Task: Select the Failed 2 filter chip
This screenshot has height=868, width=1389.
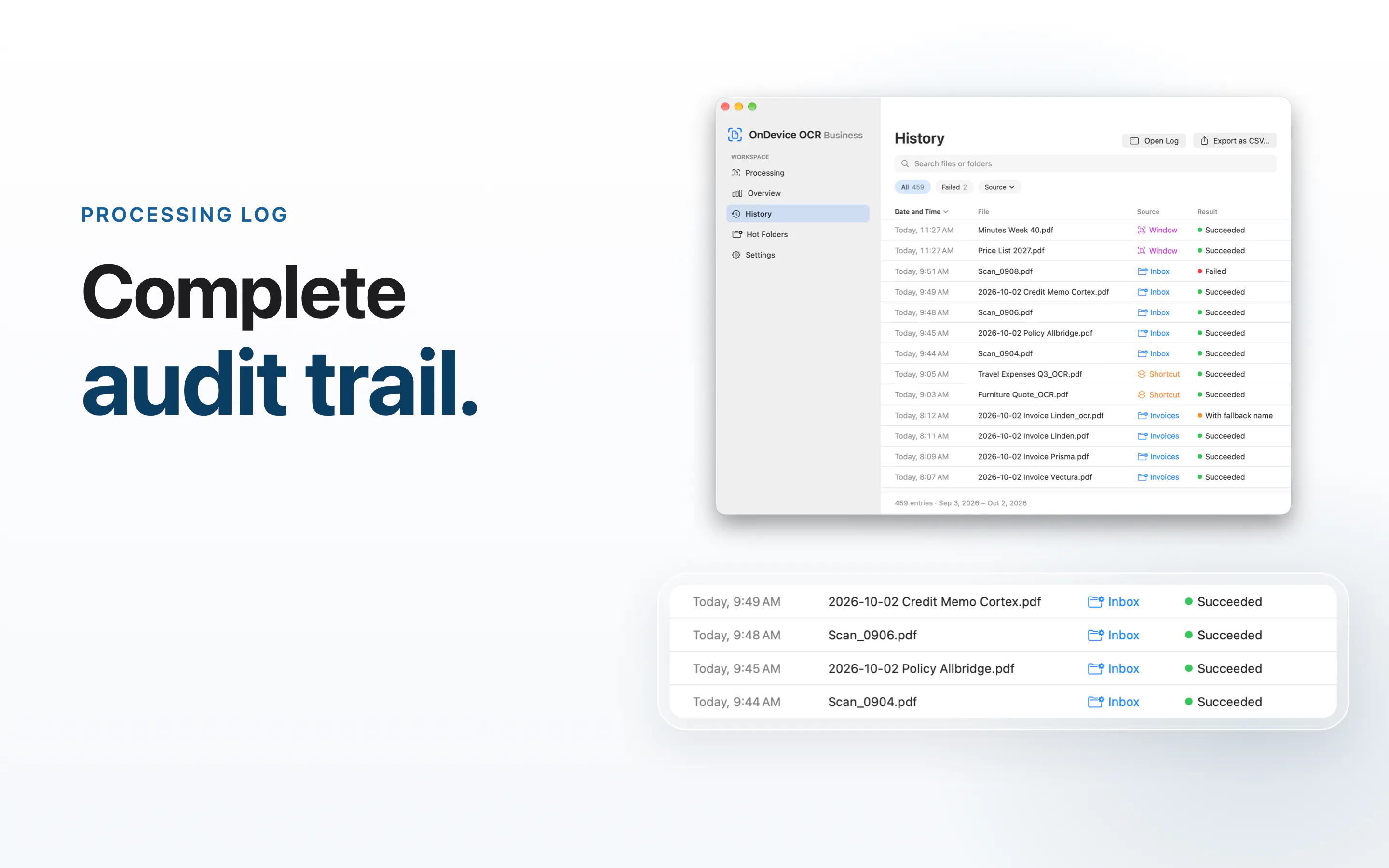Action: tap(954, 187)
